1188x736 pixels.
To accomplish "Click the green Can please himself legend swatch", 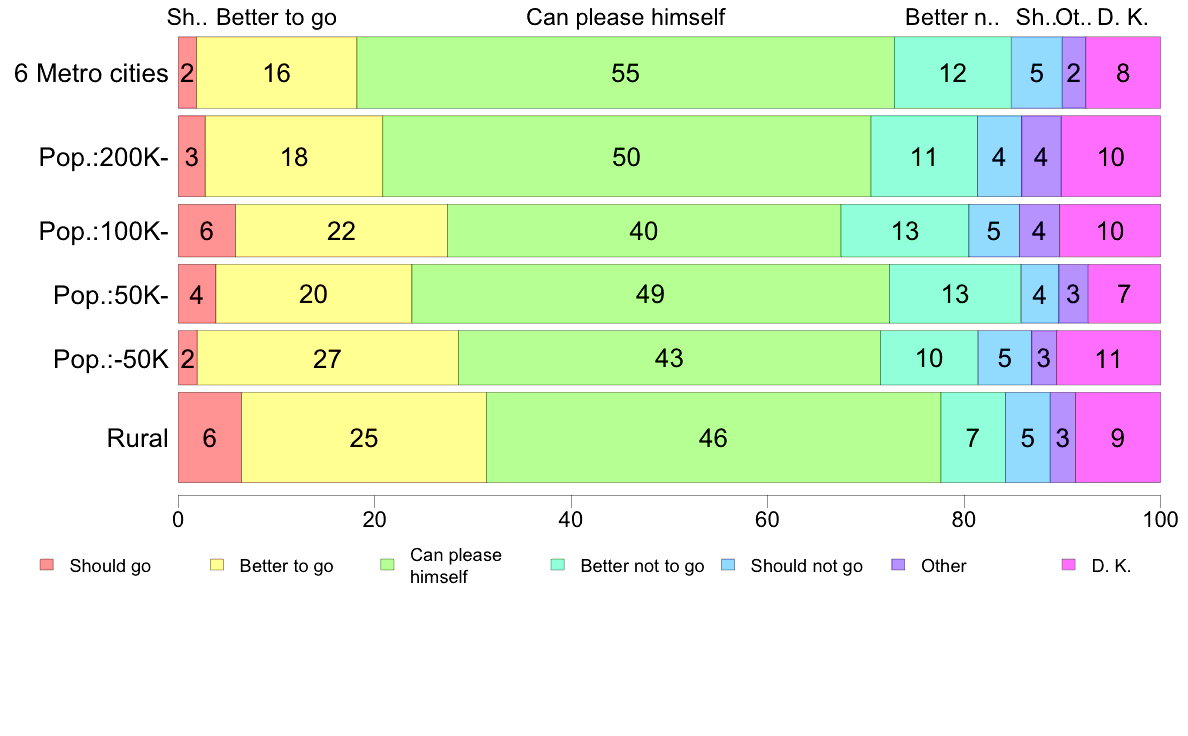I will [x=387, y=565].
